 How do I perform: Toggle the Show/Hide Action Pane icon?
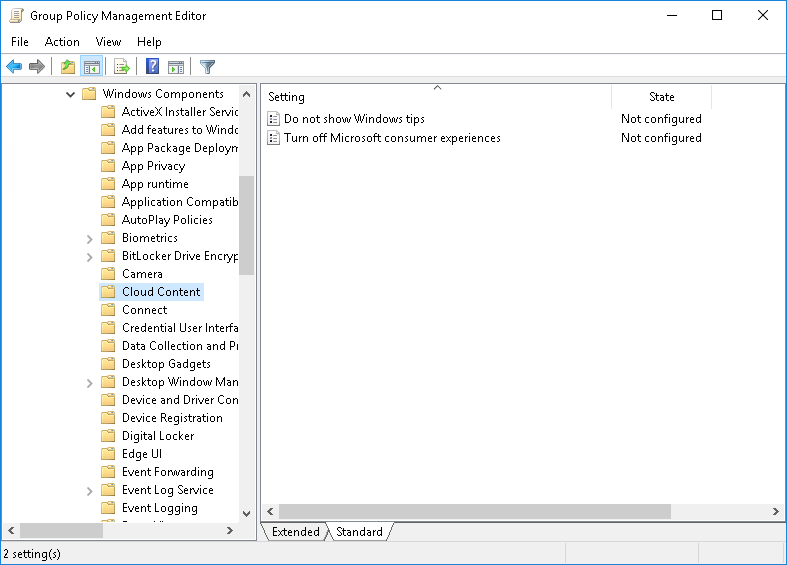[176, 67]
